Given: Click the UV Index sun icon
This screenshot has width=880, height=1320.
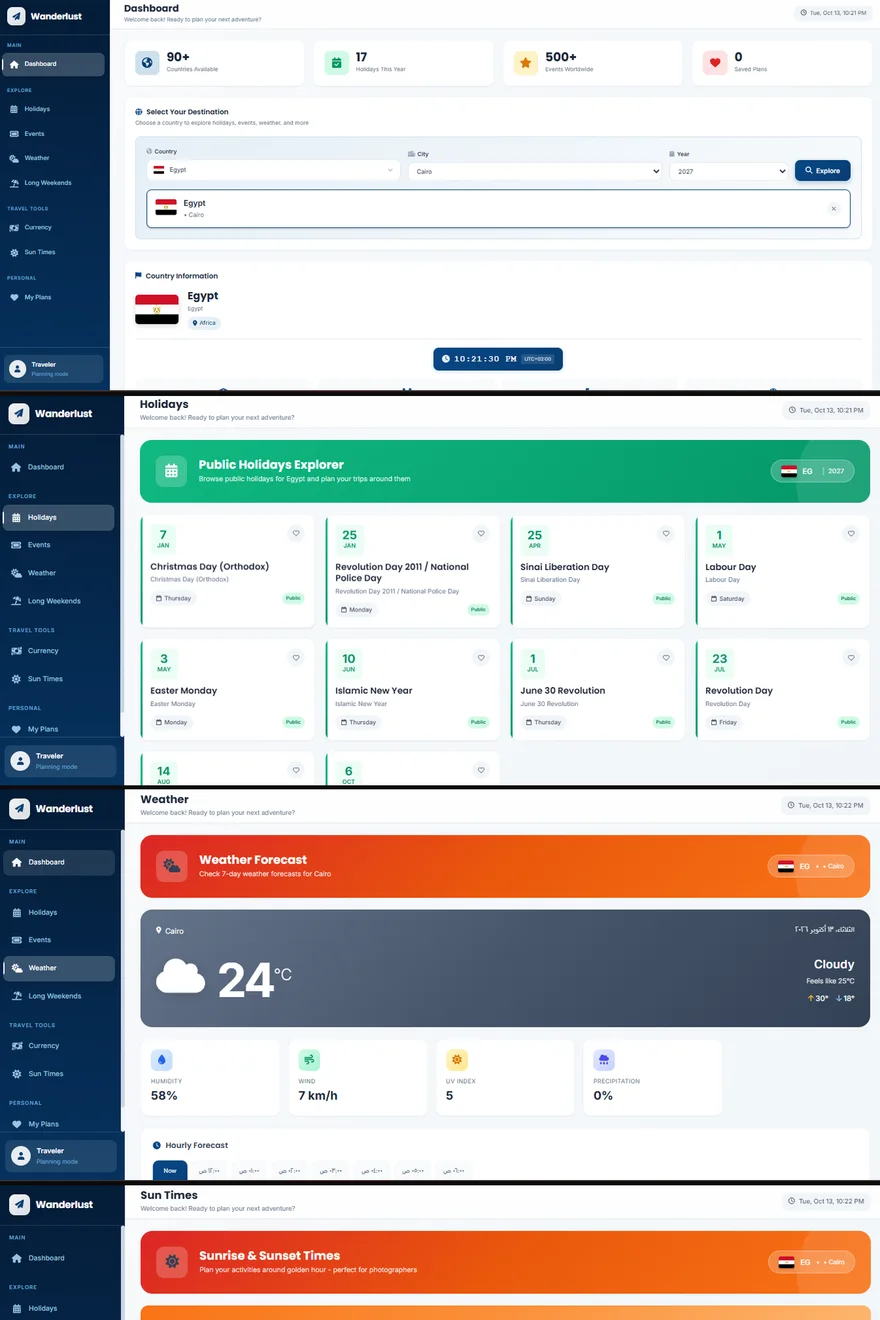Looking at the screenshot, I should [457, 1060].
